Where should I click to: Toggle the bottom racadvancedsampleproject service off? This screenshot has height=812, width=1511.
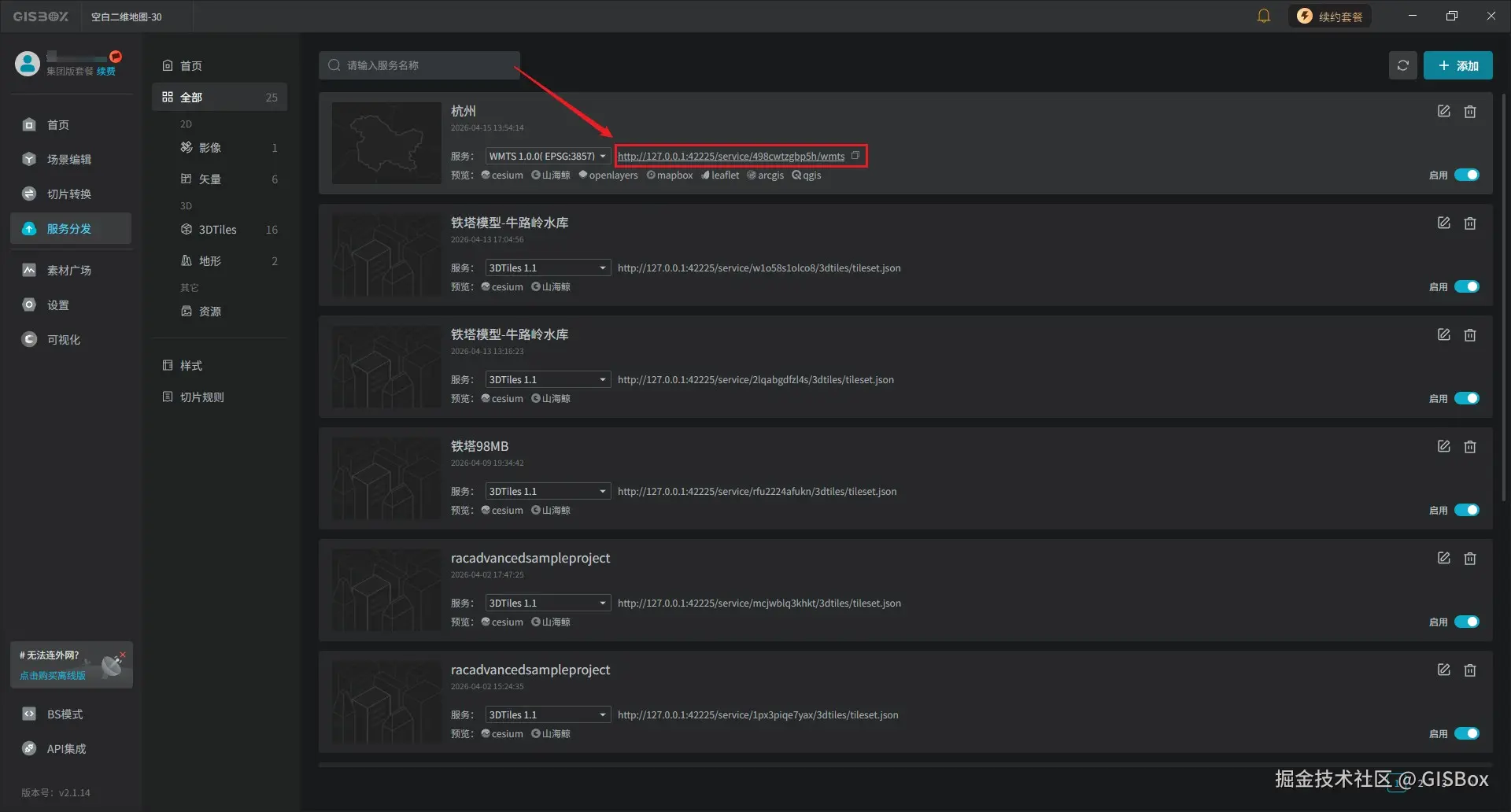click(x=1466, y=733)
